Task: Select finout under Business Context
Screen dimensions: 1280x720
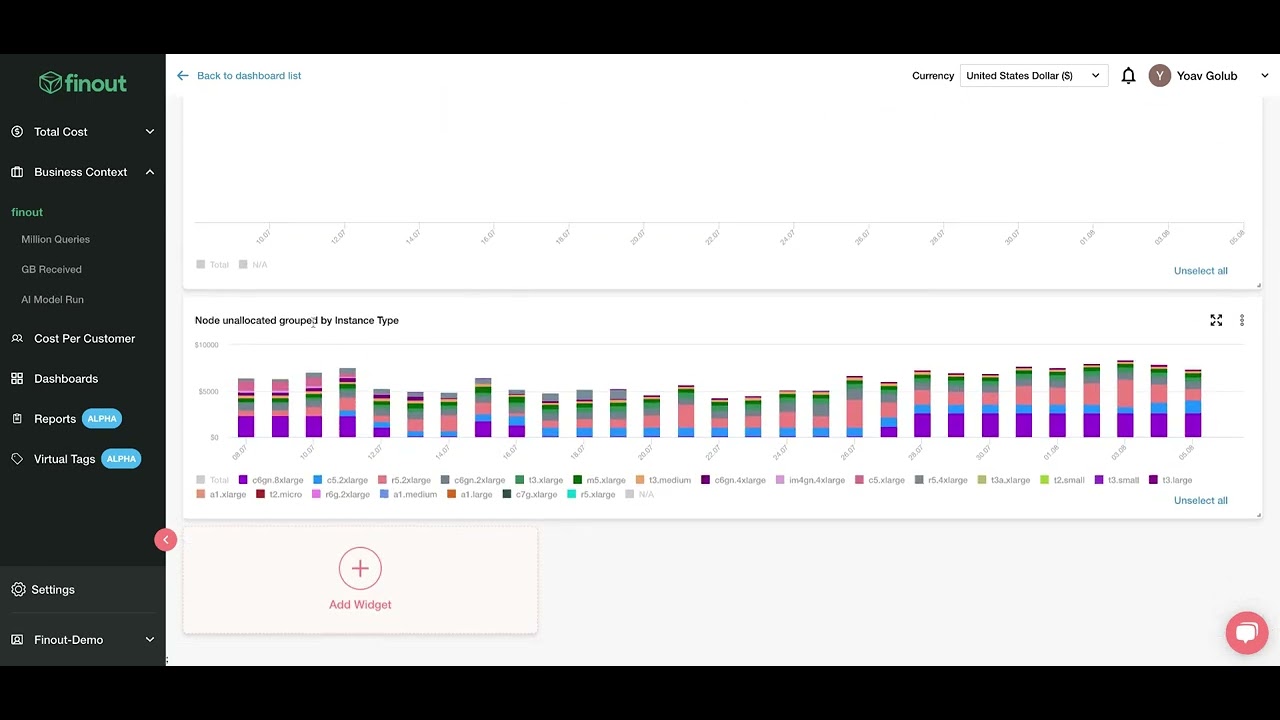Action: coord(27,212)
